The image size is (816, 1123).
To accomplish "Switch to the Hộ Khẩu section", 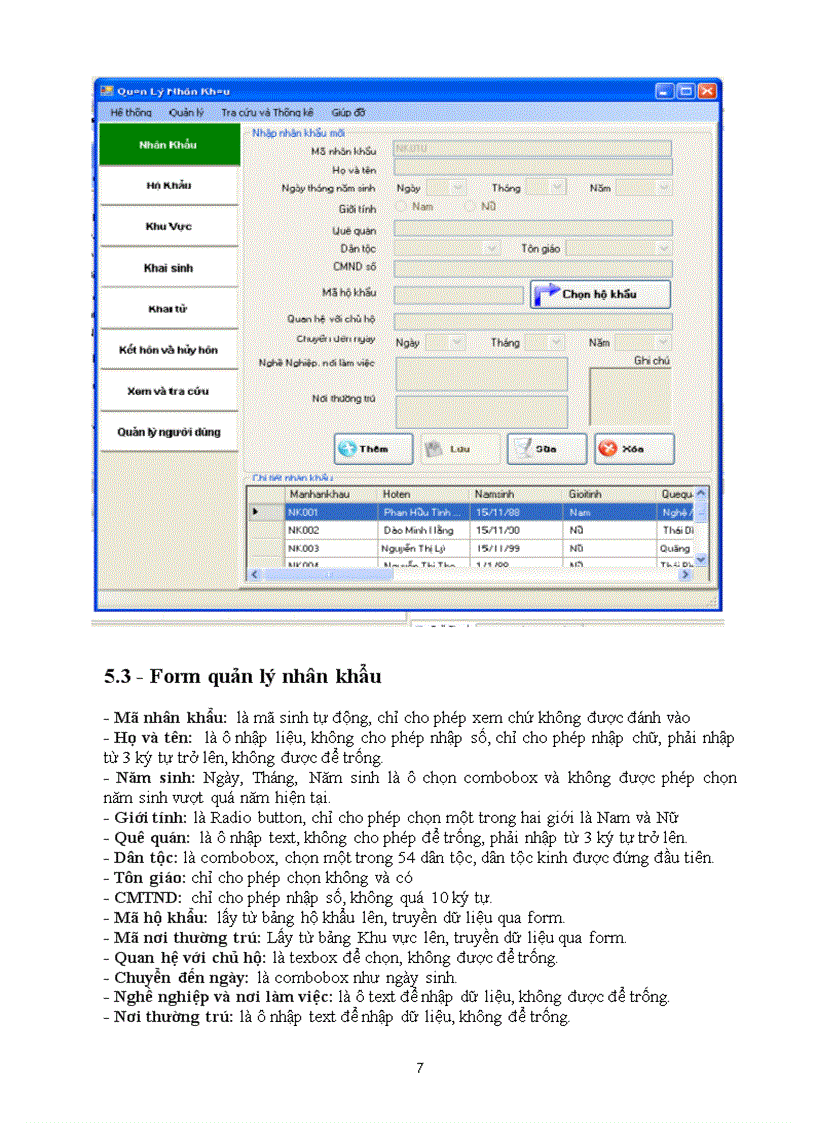I will 168,185.
